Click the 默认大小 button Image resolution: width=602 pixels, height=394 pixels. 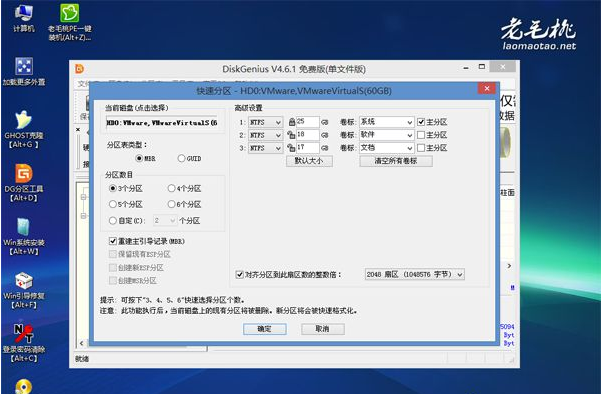(309, 161)
